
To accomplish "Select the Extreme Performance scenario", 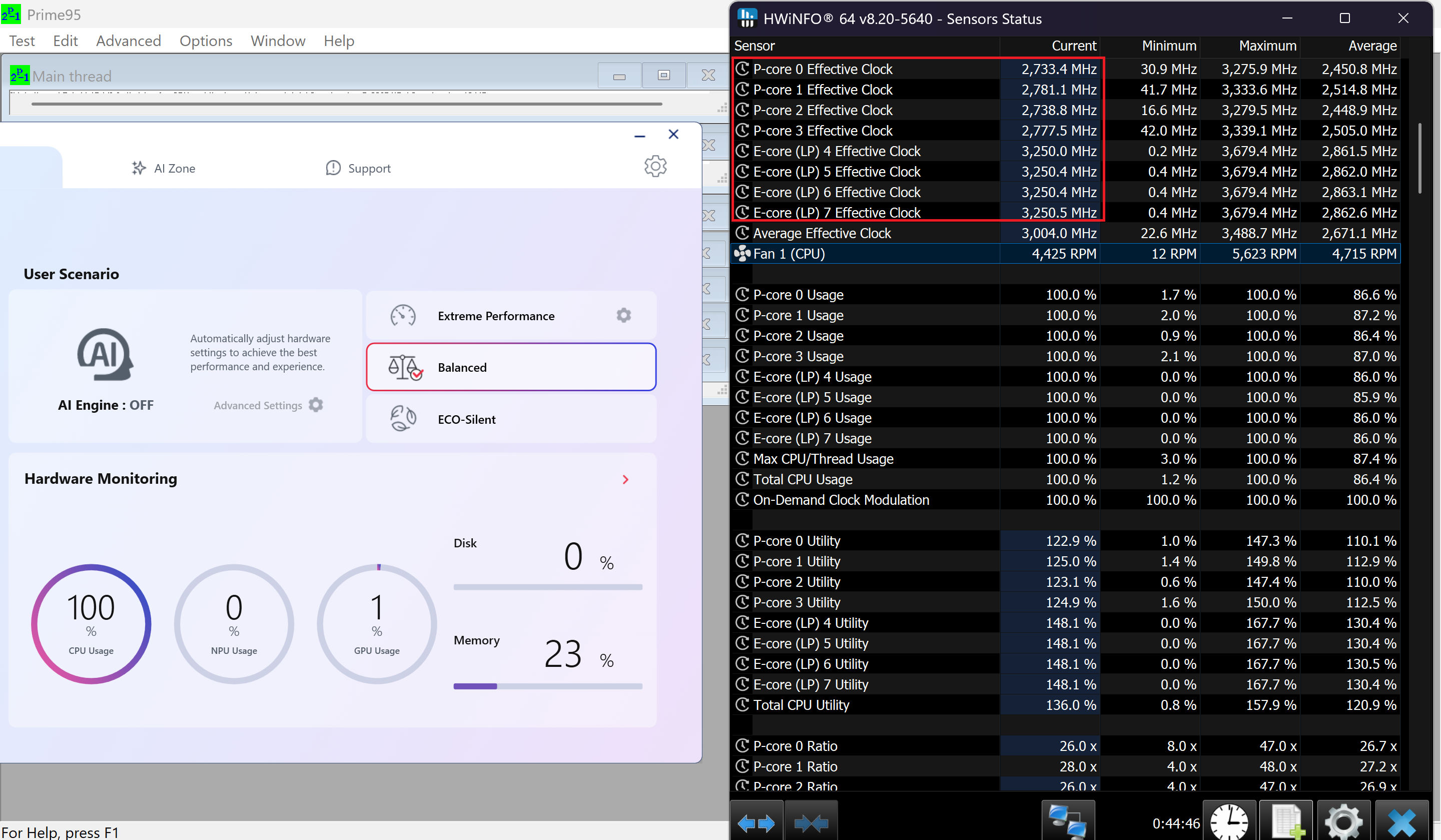I will [x=511, y=316].
